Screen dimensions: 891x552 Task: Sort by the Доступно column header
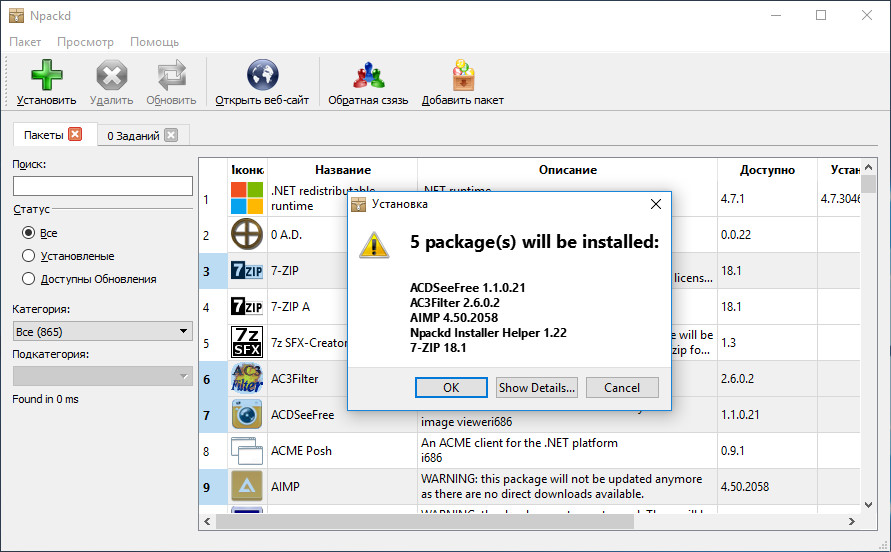point(767,169)
